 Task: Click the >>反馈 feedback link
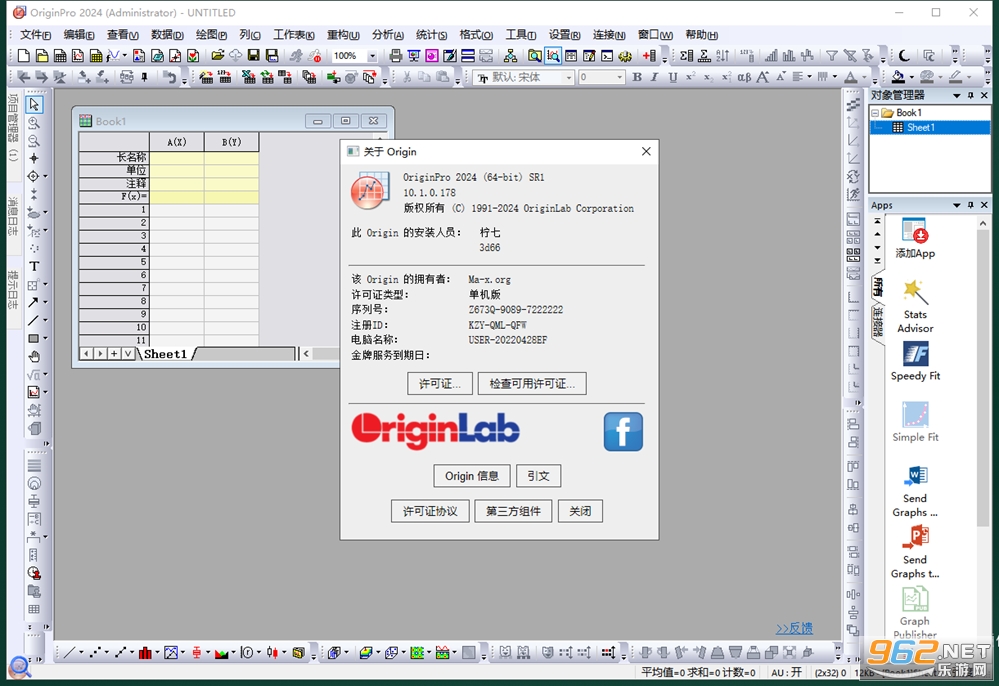pyautogui.click(x=794, y=628)
